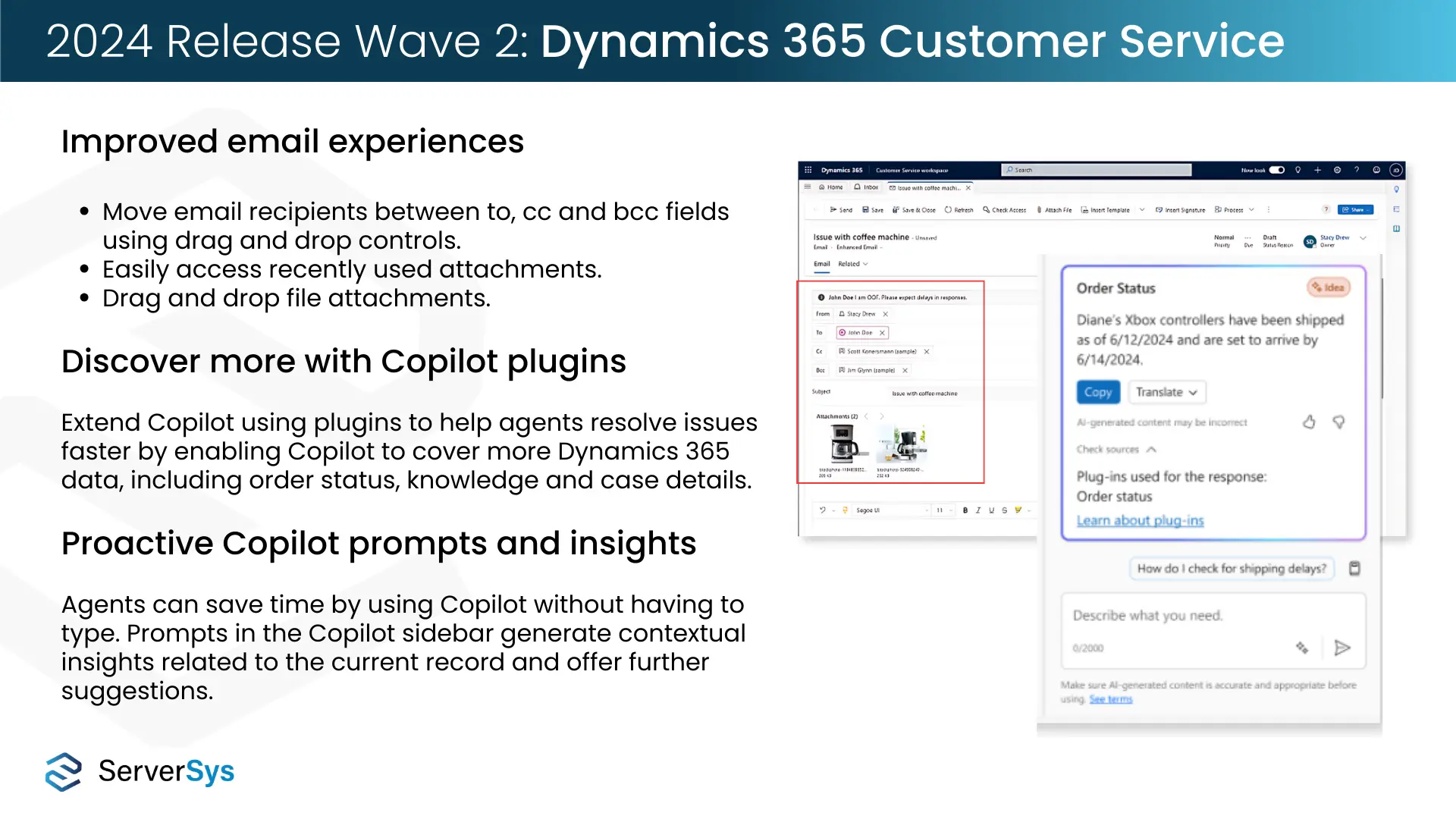Click Insert Template command

[x=1105, y=210]
